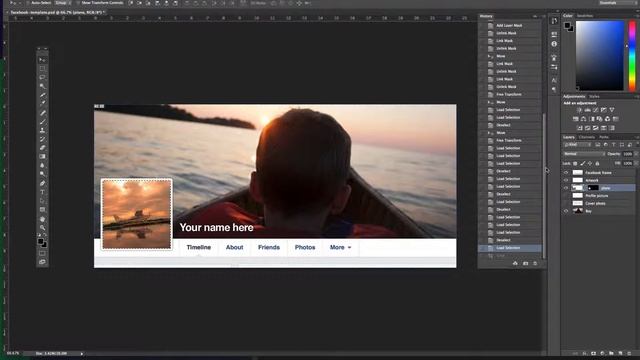The image size is (640, 360).
Task: Select the Rectangular Marquee tool
Action: 42,69
